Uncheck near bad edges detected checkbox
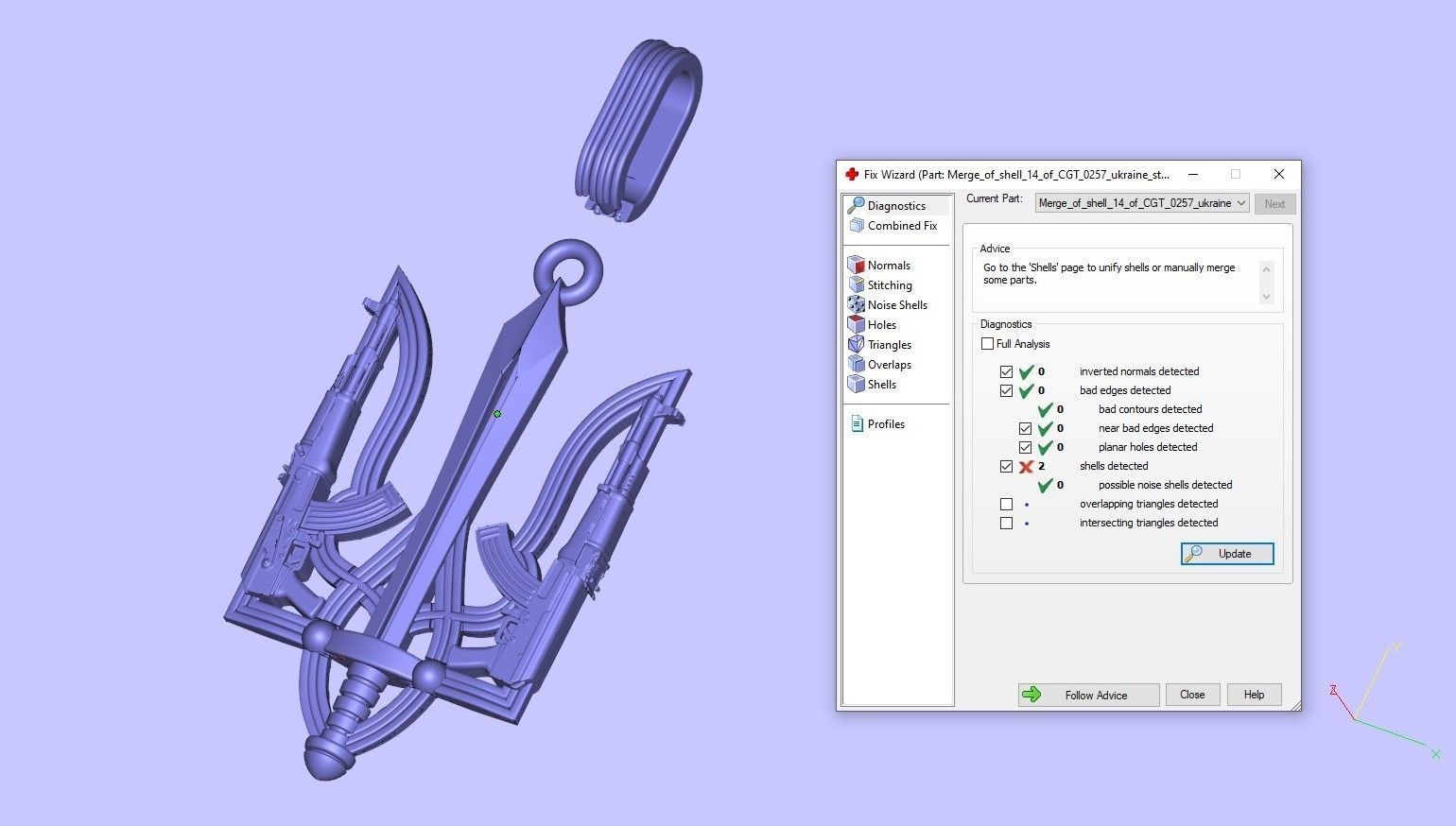This screenshot has height=826, width=1456. pos(1025,428)
